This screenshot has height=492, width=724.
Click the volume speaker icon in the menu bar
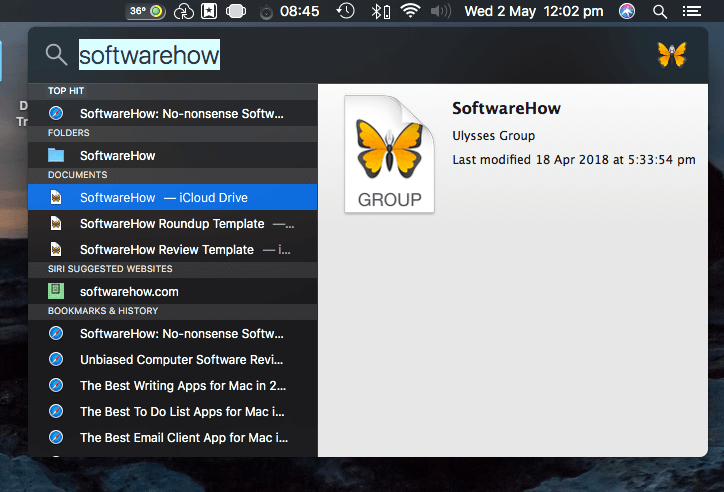click(x=440, y=11)
